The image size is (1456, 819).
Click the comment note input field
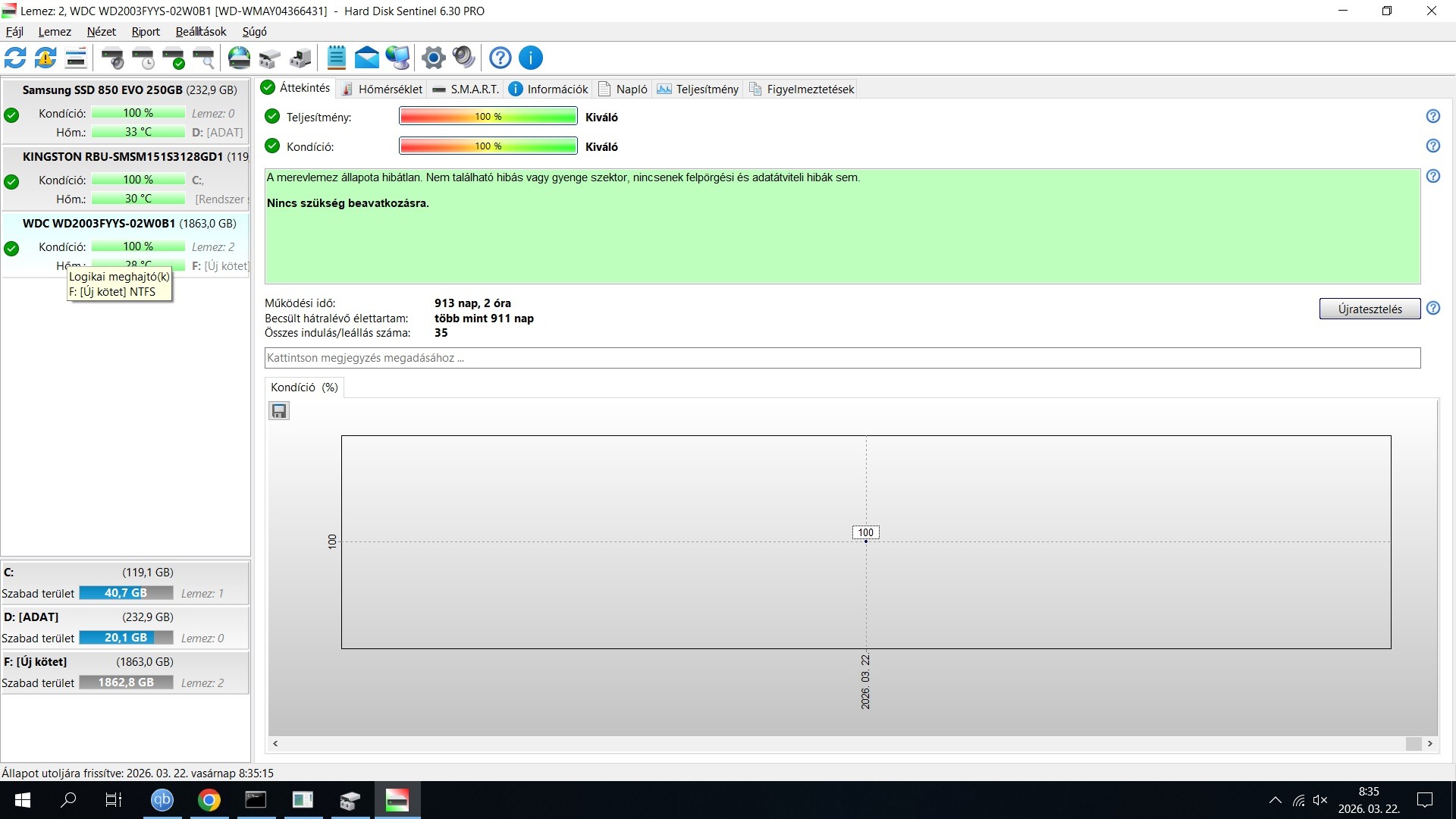pos(842,358)
